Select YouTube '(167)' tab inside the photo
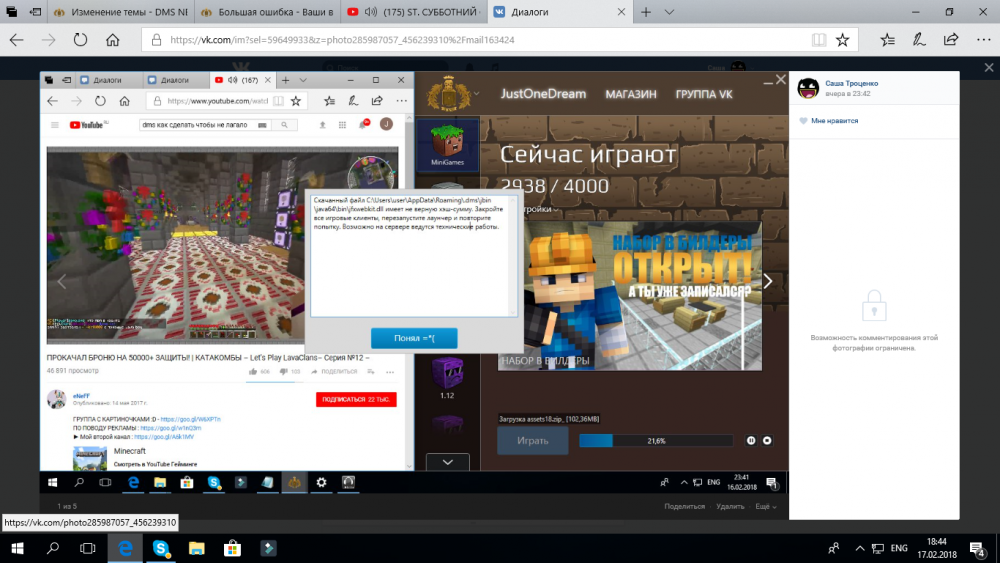Screen dimensions: 1000x563 (242, 80)
